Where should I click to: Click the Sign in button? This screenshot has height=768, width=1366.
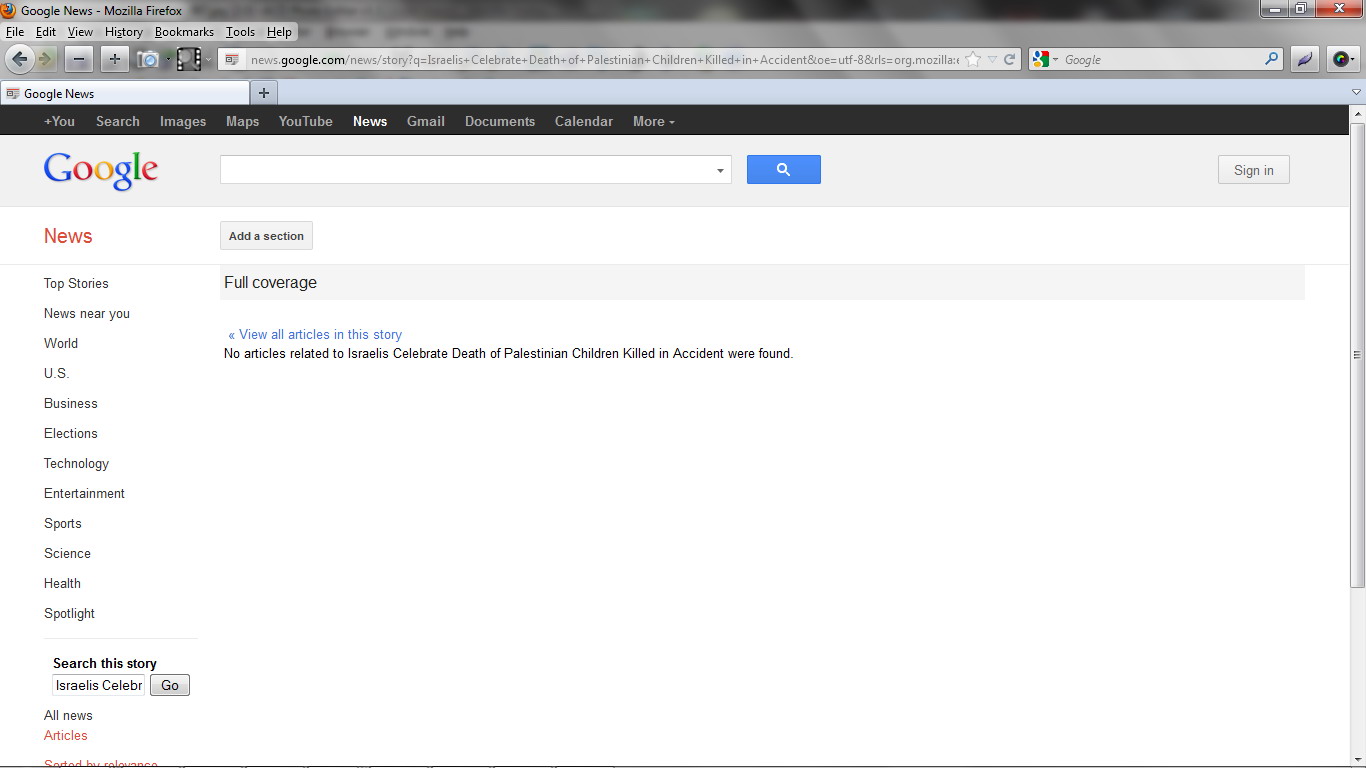tap(1254, 170)
